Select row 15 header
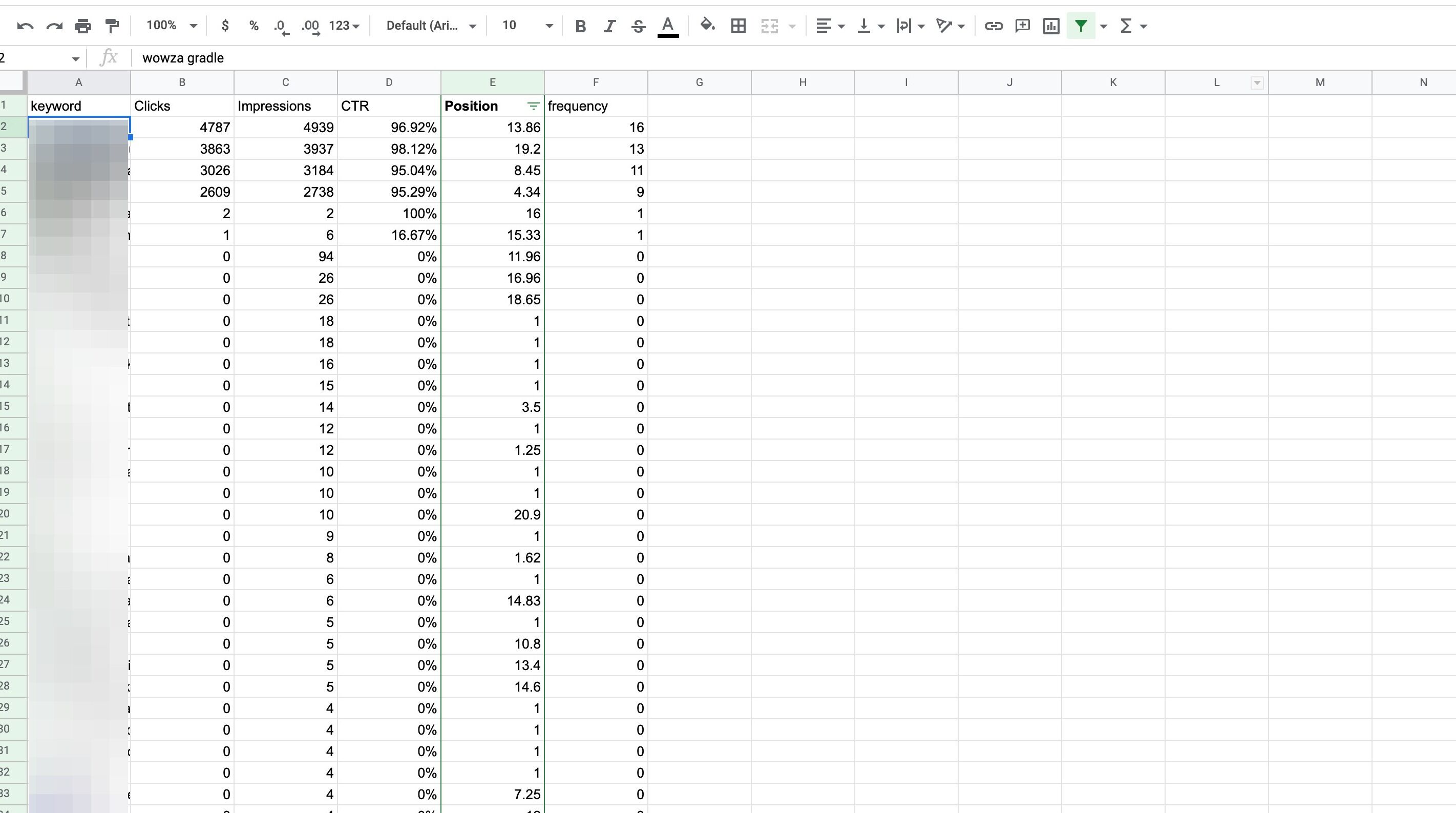The width and height of the screenshot is (1456, 813). tap(13, 407)
